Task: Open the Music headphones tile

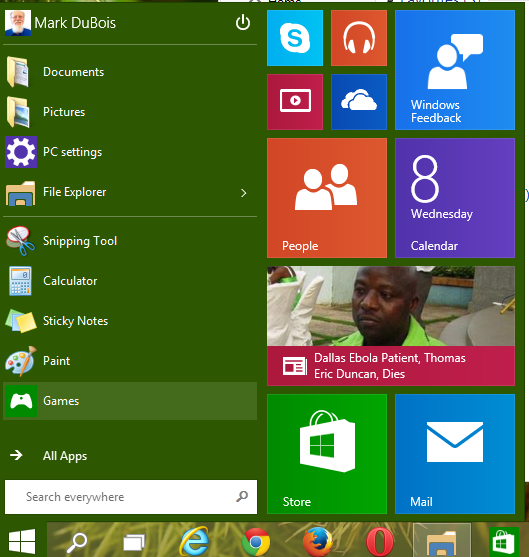Action: pos(359,38)
